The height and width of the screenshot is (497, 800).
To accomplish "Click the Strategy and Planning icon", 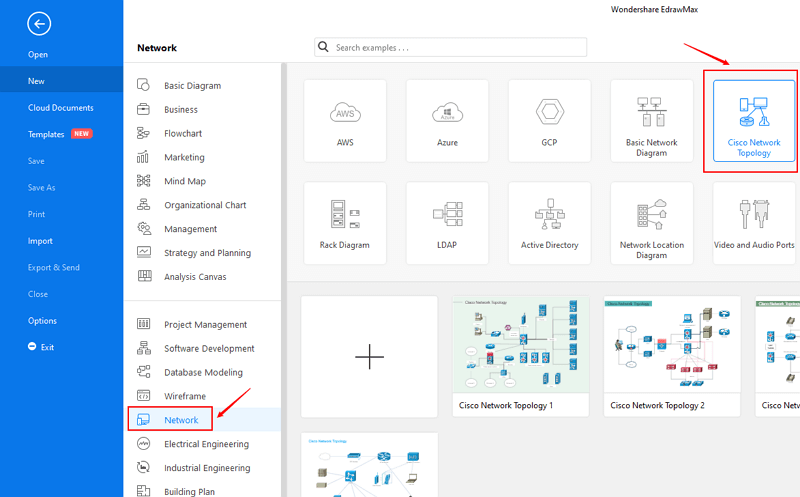I will [144, 252].
